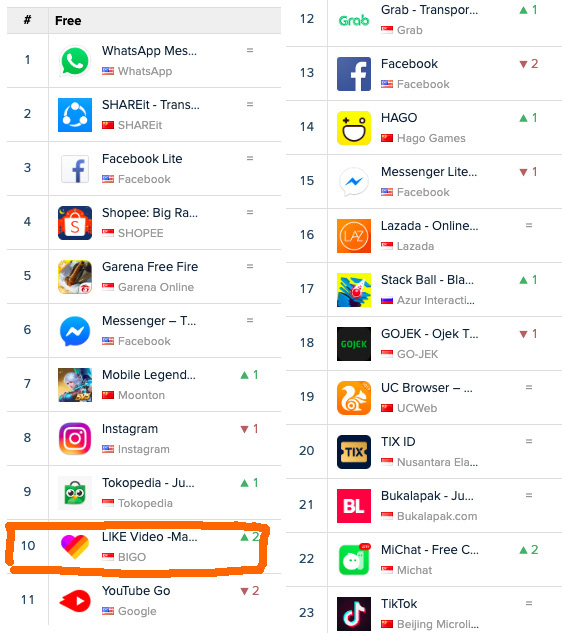
Task: Click the LIKE Video heart icon
Action: click(x=75, y=547)
